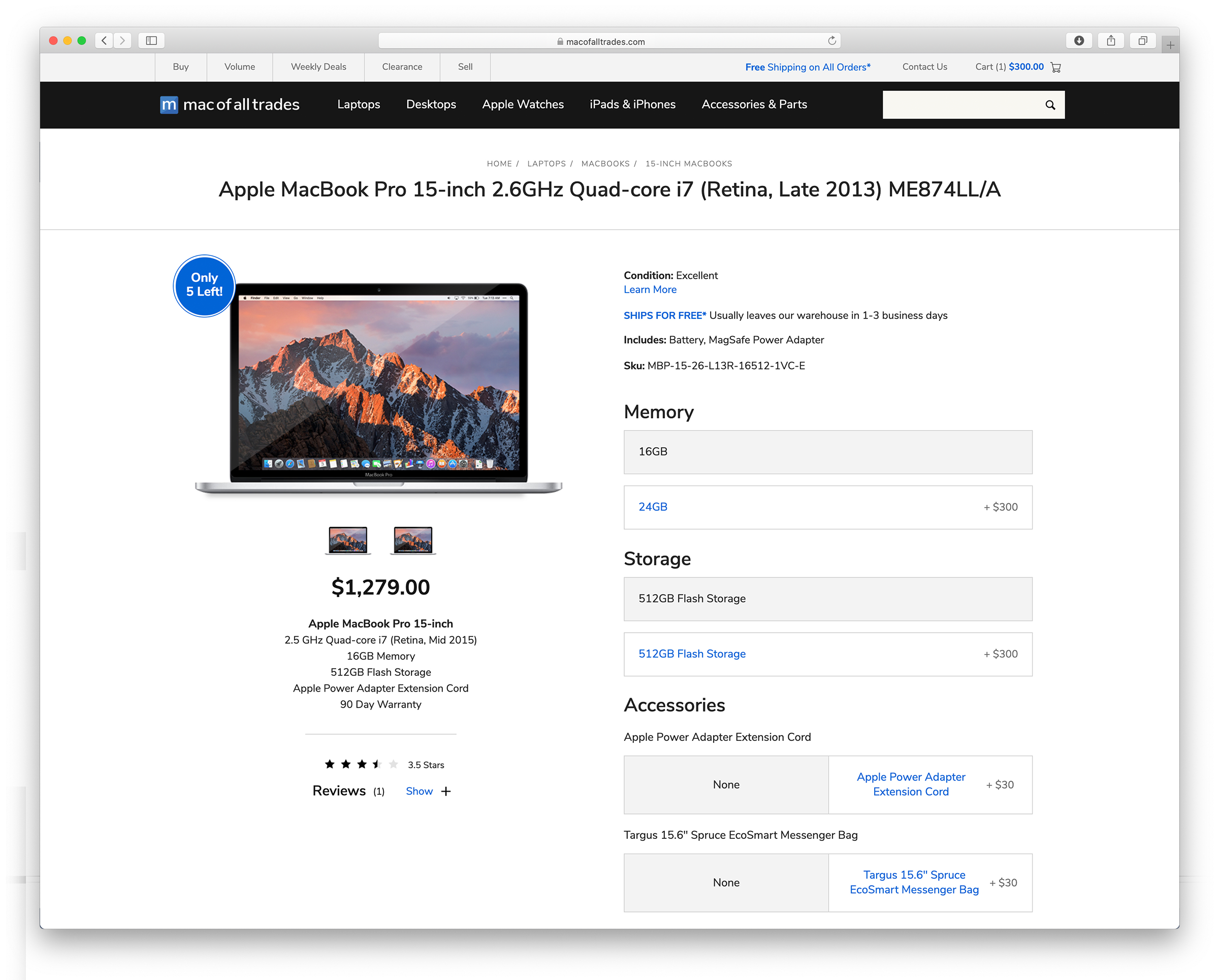Select the second MacBook thumbnail image

click(x=413, y=540)
